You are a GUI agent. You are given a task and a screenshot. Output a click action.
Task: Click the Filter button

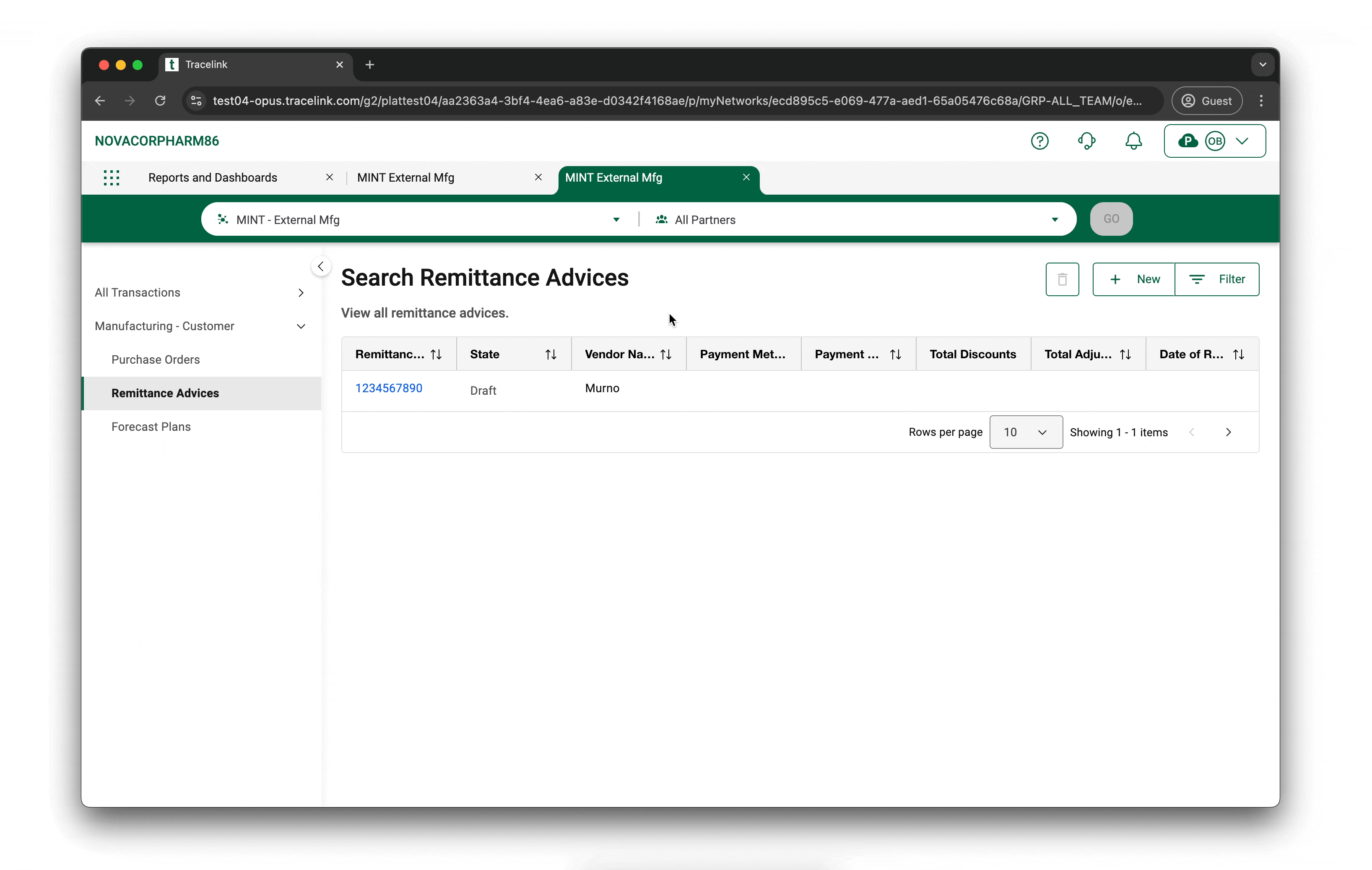[1216, 279]
